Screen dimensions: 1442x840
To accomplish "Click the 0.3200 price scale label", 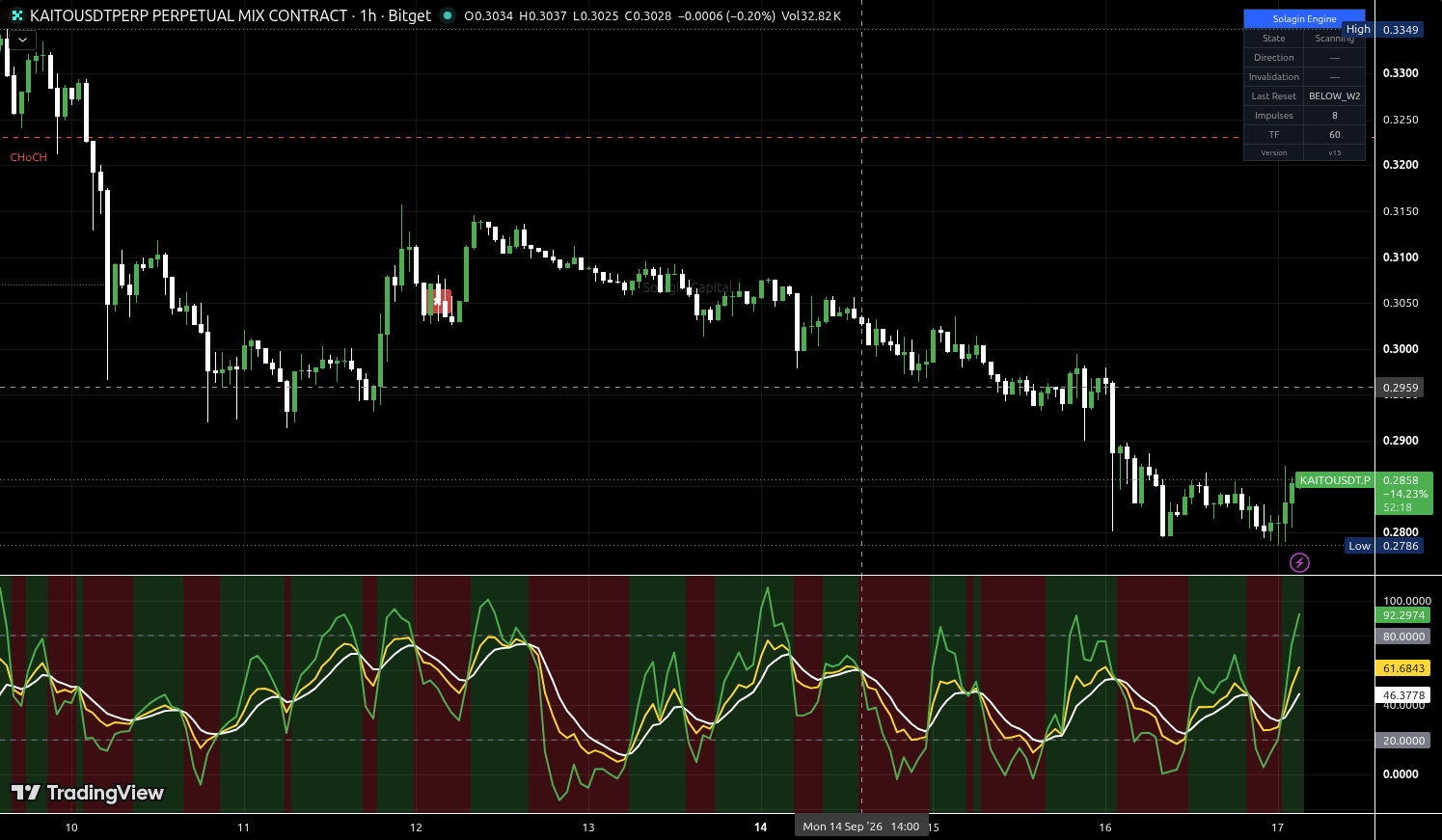I will [x=1401, y=165].
